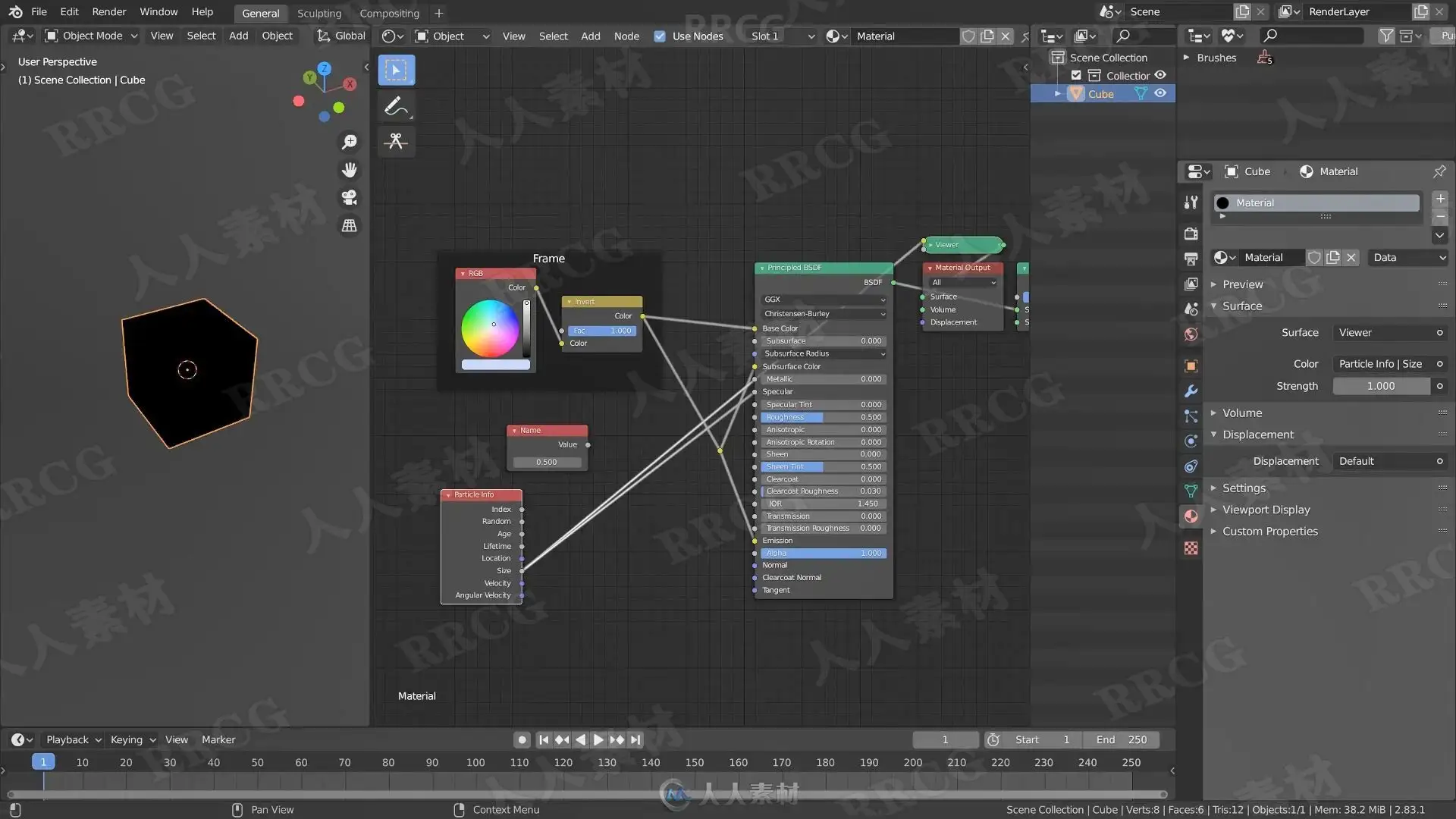Screen dimensions: 1456x819
Task: Switch to the Sculpting workspace tab
Action: [318, 13]
